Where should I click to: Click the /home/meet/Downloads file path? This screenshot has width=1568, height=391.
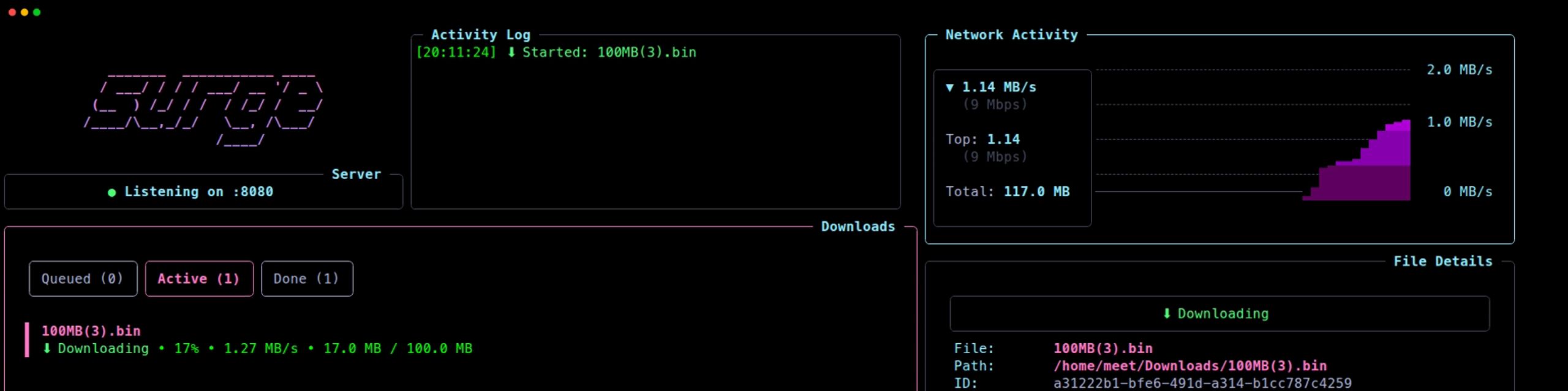click(1189, 366)
